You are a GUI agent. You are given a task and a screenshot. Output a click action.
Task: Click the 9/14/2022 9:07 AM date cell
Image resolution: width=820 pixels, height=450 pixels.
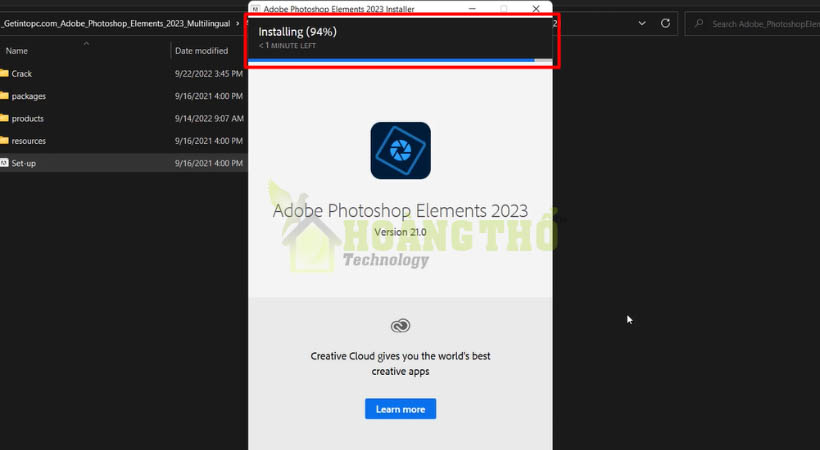(209, 119)
